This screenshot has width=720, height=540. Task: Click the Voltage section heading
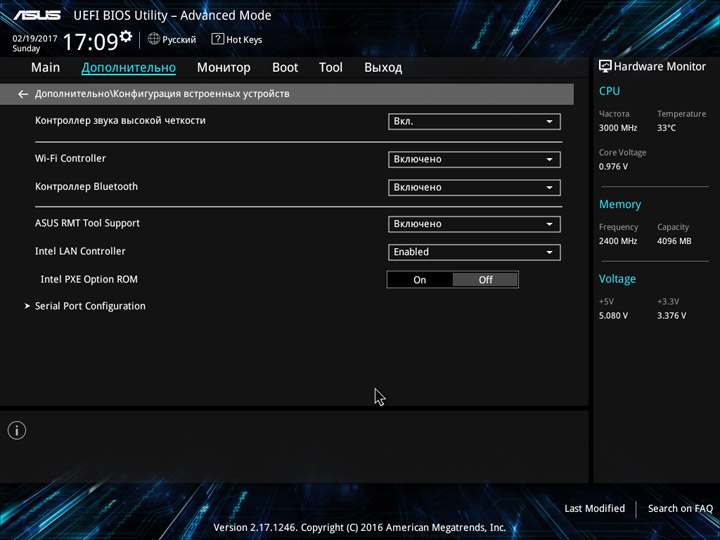point(617,279)
